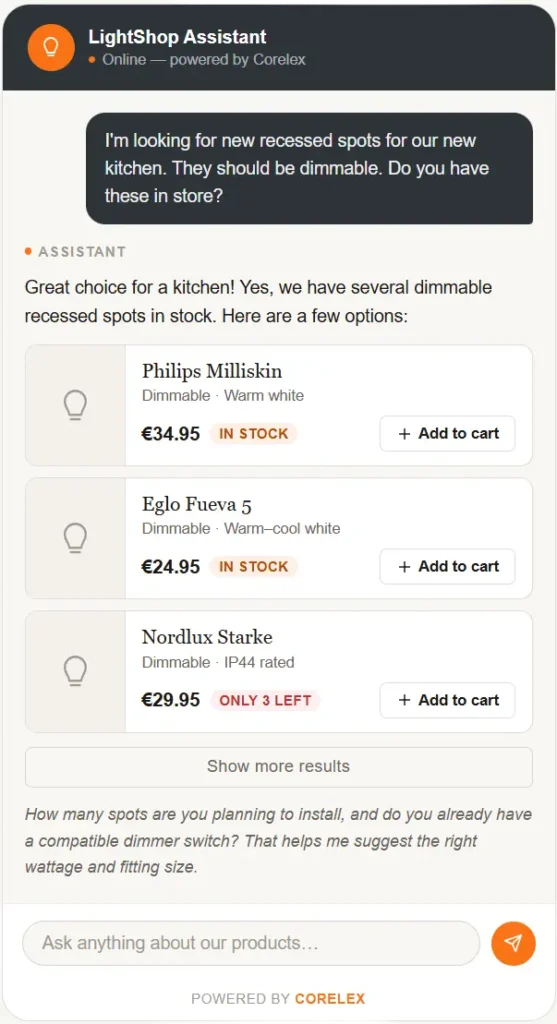Focus the Ask anything about our products field
The height and width of the screenshot is (1024, 557).
pyautogui.click(x=251, y=943)
